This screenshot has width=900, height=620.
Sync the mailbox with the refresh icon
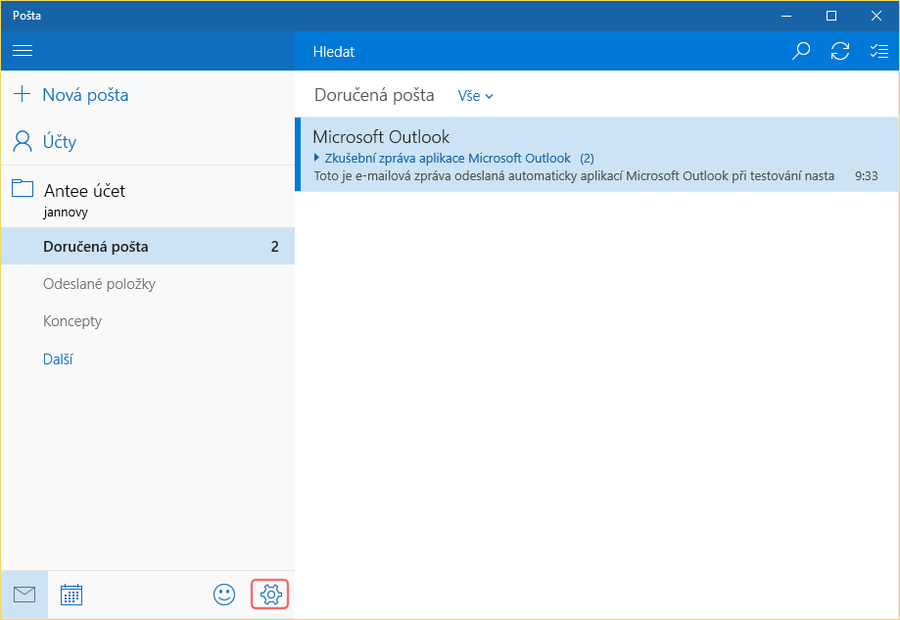[840, 51]
